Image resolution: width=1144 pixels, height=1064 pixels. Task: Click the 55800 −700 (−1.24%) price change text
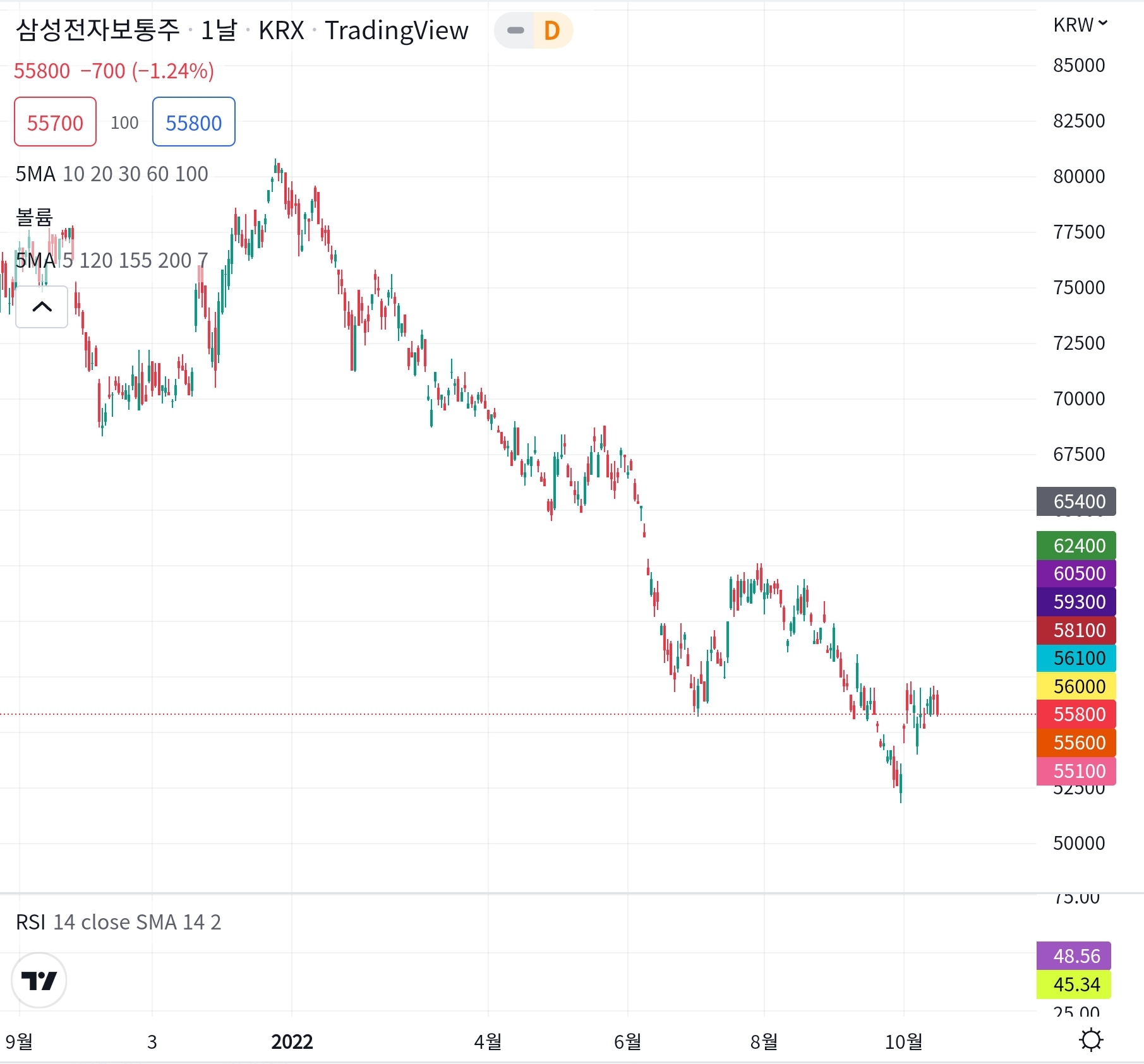coord(114,71)
